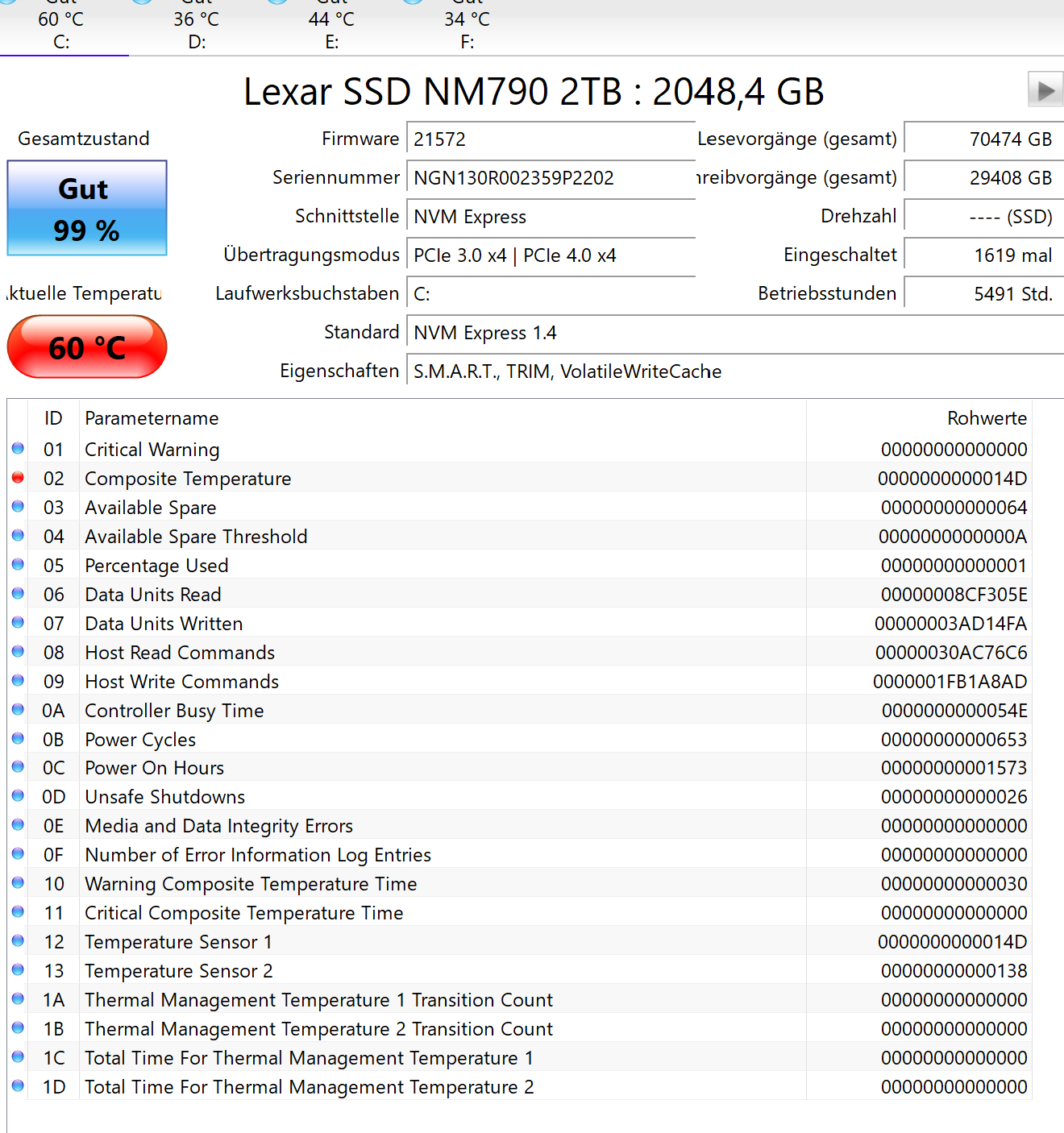Click the Eigenschaften field with TRIM

pyautogui.click(x=735, y=371)
